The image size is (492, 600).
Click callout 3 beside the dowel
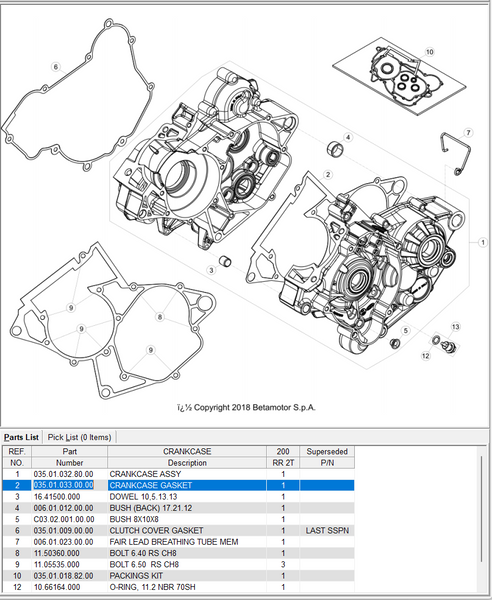[211, 270]
